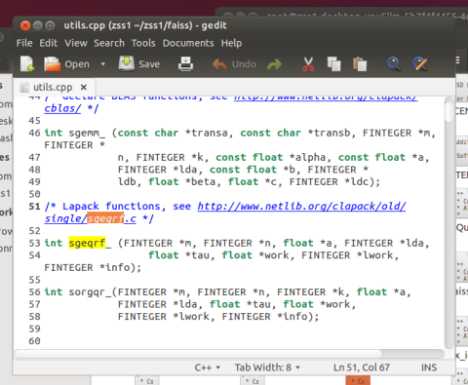The image size is (468, 385).
Task: Click the highlighted sgeqrf_ function name
Action: [90, 243]
